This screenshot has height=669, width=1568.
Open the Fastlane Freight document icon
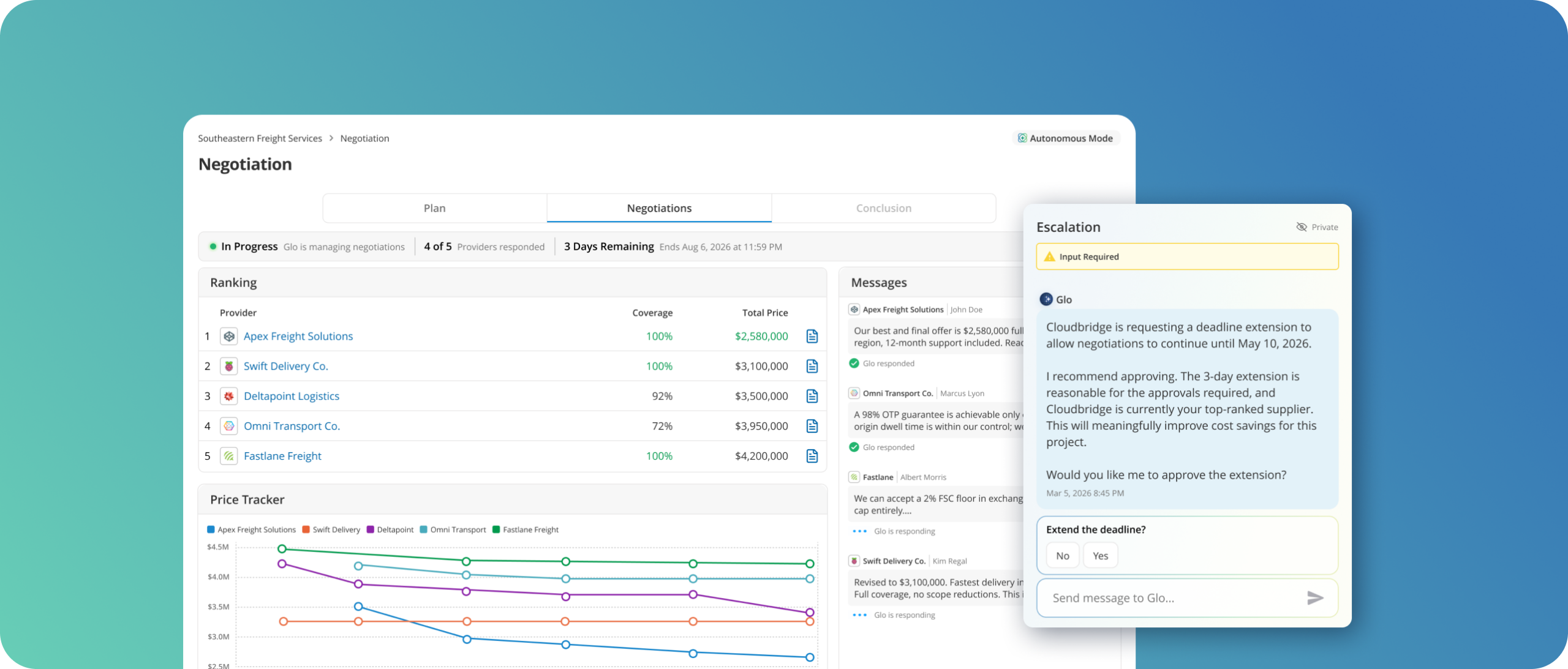click(812, 456)
